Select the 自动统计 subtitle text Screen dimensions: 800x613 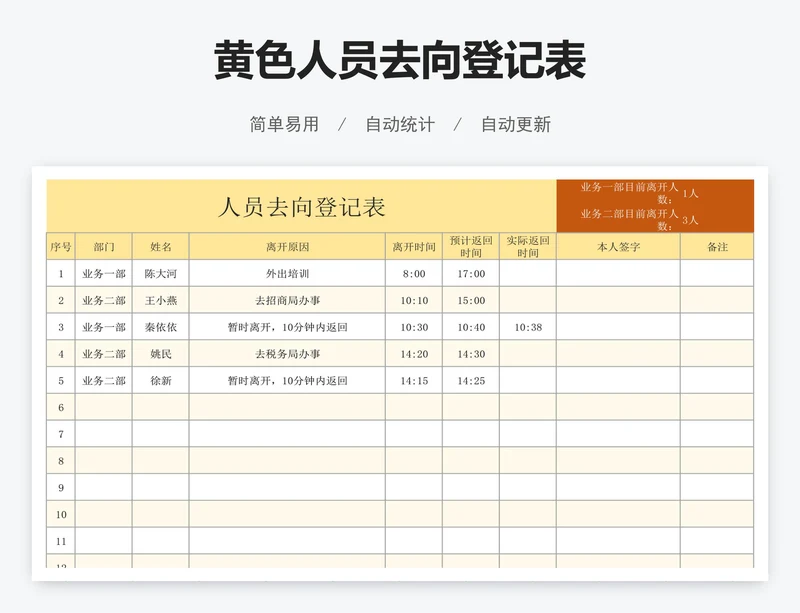point(400,124)
